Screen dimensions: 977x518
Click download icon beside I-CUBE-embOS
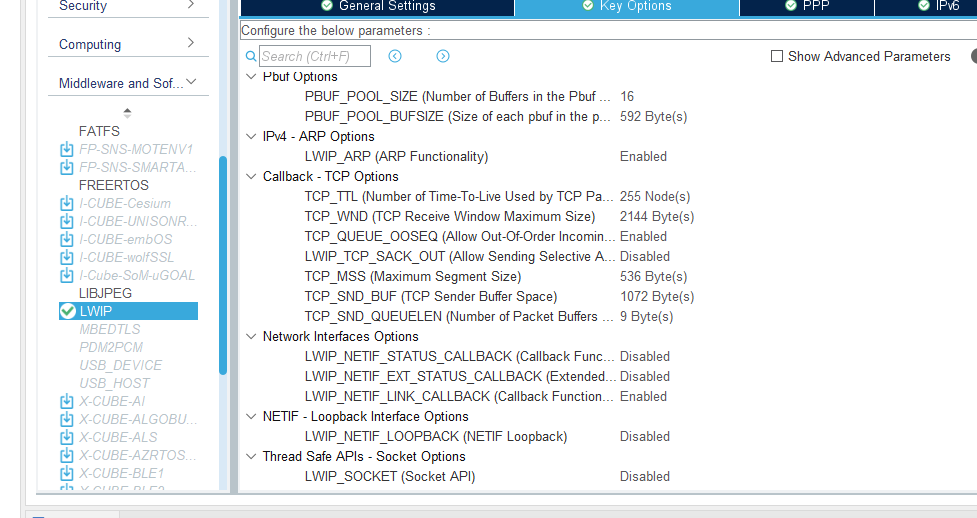pyautogui.click(x=67, y=240)
